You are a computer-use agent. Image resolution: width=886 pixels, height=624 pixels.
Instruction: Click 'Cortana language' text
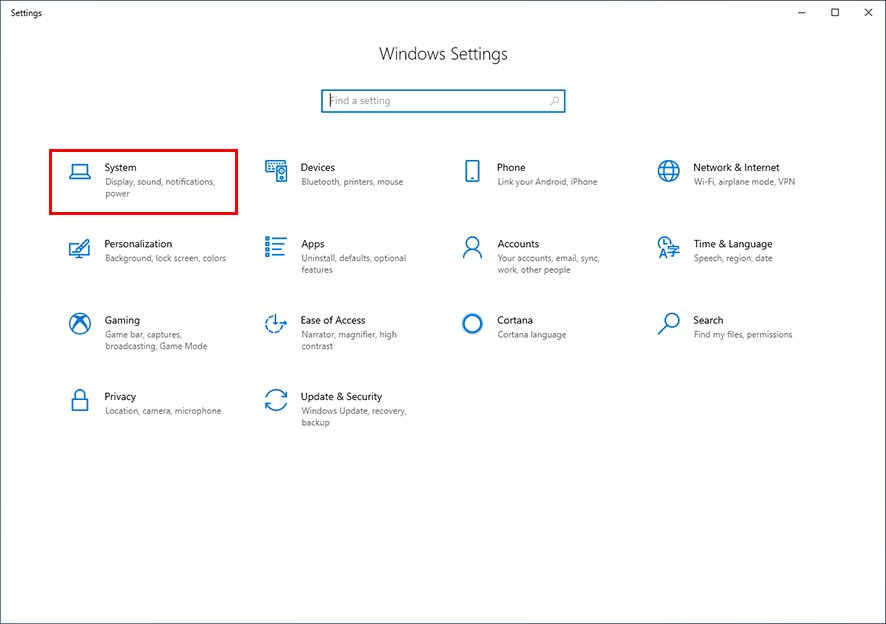pyautogui.click(x=532, y=335)
